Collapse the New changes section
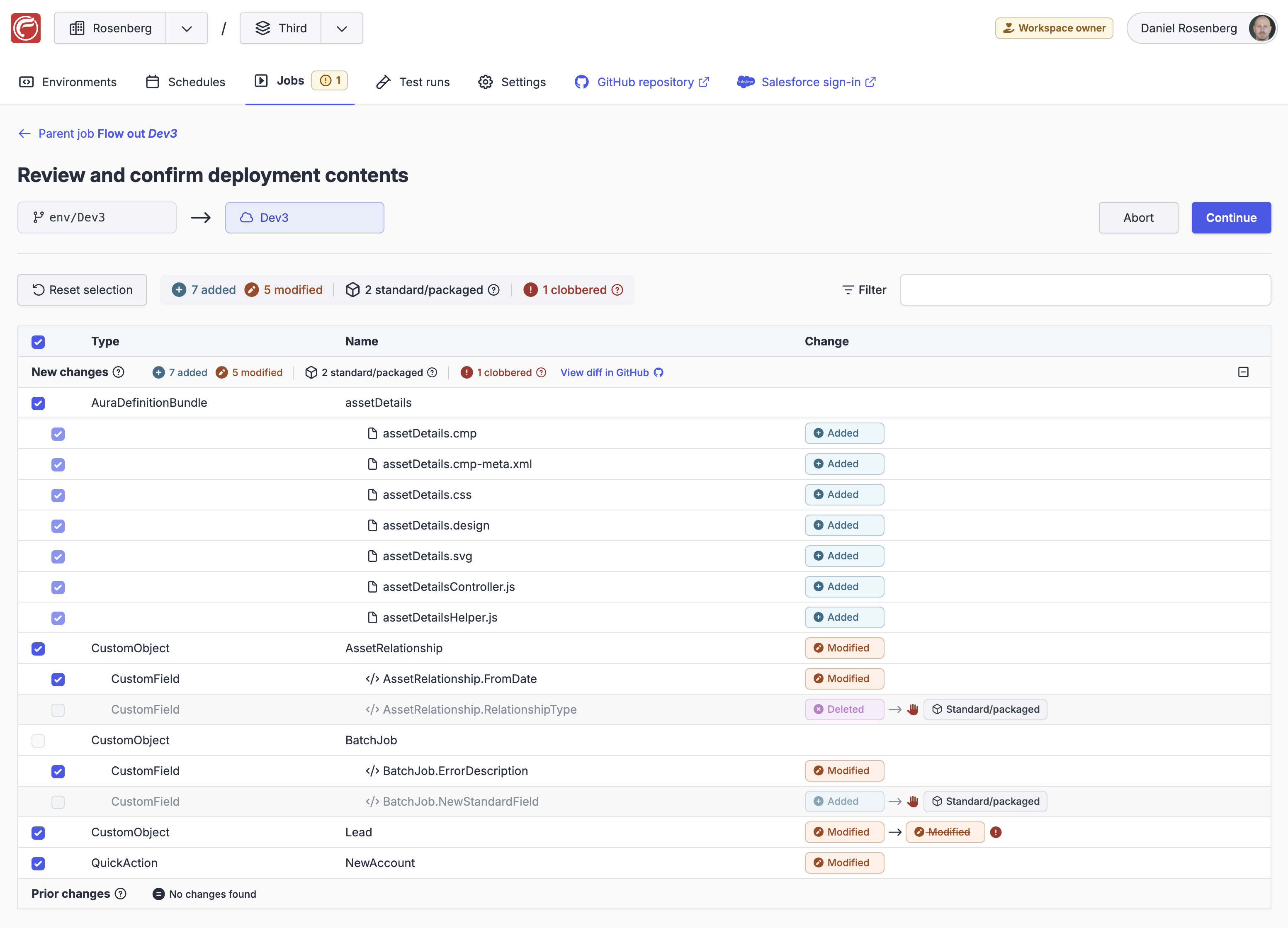 pos(1243,372)
